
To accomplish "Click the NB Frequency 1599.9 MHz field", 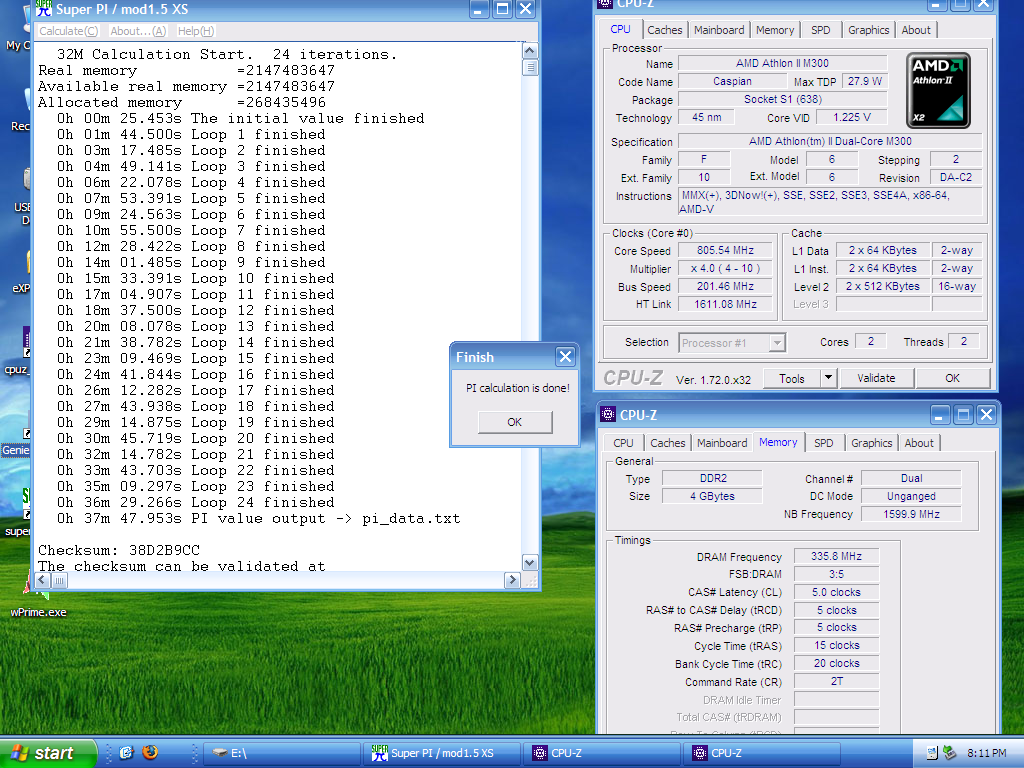I will [x=911, y=514].
